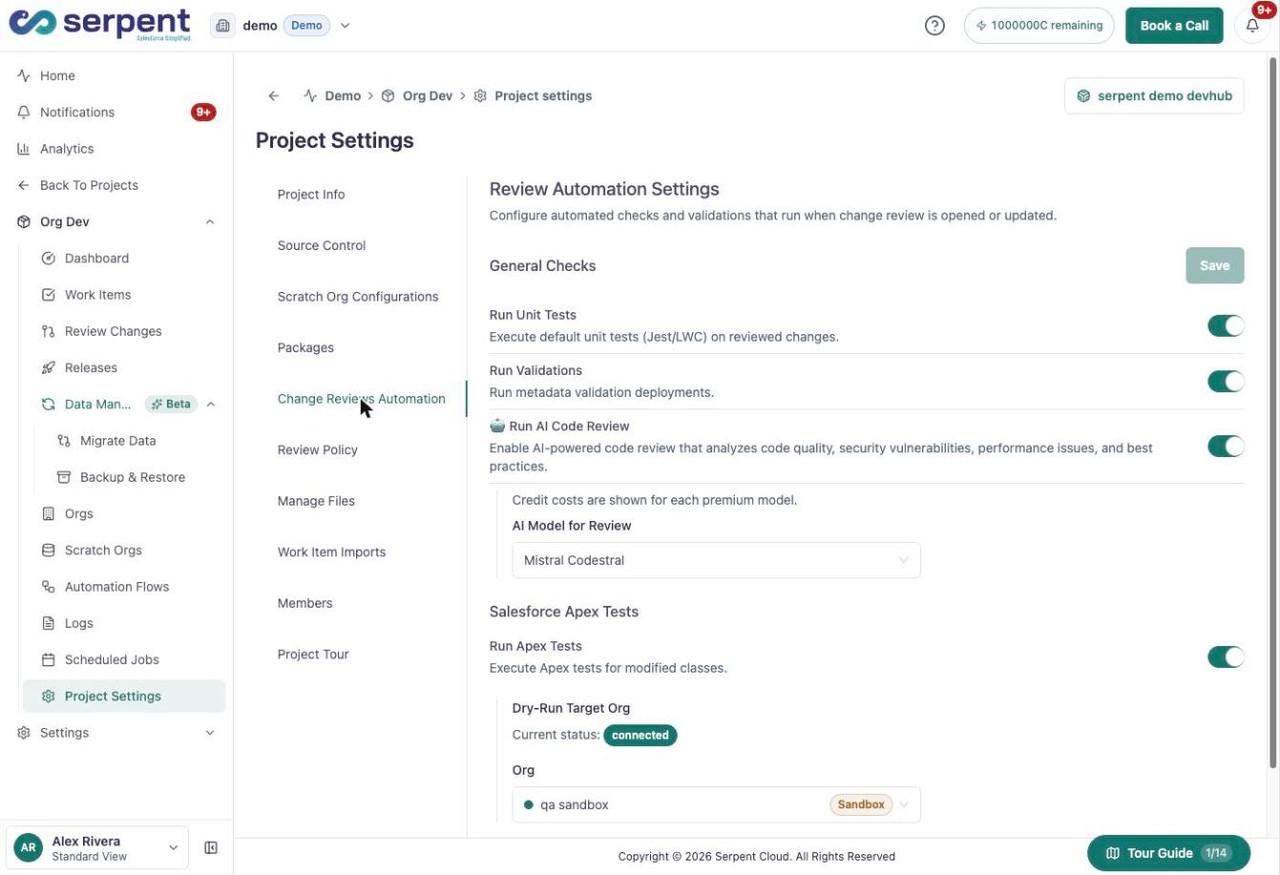Click the serpent demo devhub button

point(1154,96)
